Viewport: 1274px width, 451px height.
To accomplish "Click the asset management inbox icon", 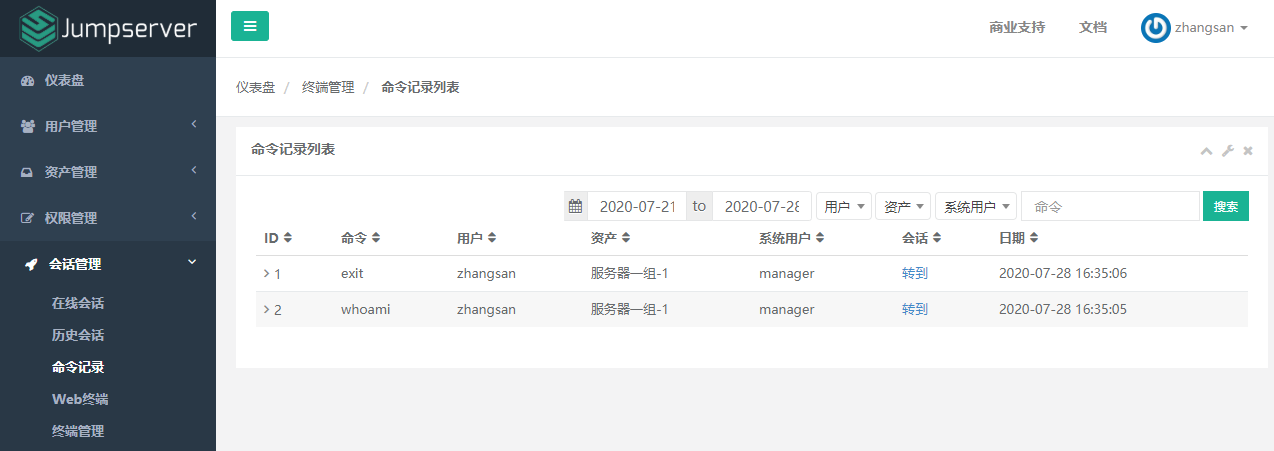I will coord(28,172).
